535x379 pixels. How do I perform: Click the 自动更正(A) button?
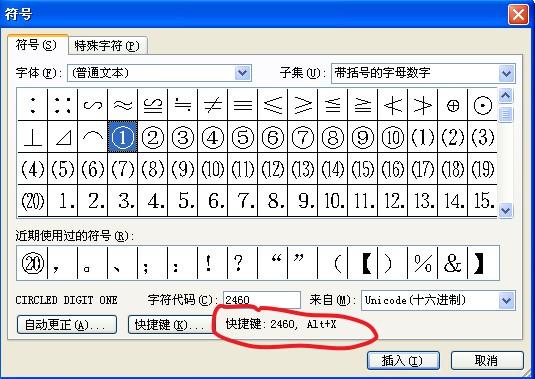click(x=67, y=324)
